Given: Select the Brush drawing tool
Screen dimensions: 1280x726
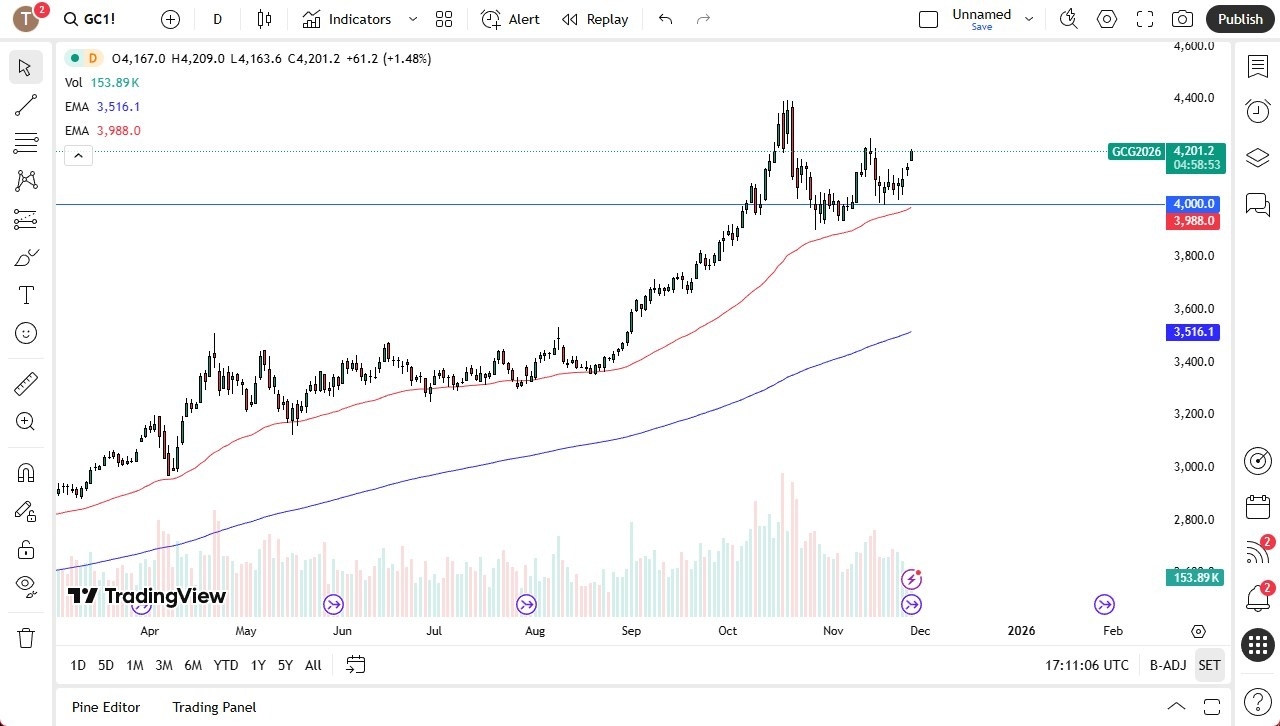Looking at the screenshot, I should tap(25, 257).
